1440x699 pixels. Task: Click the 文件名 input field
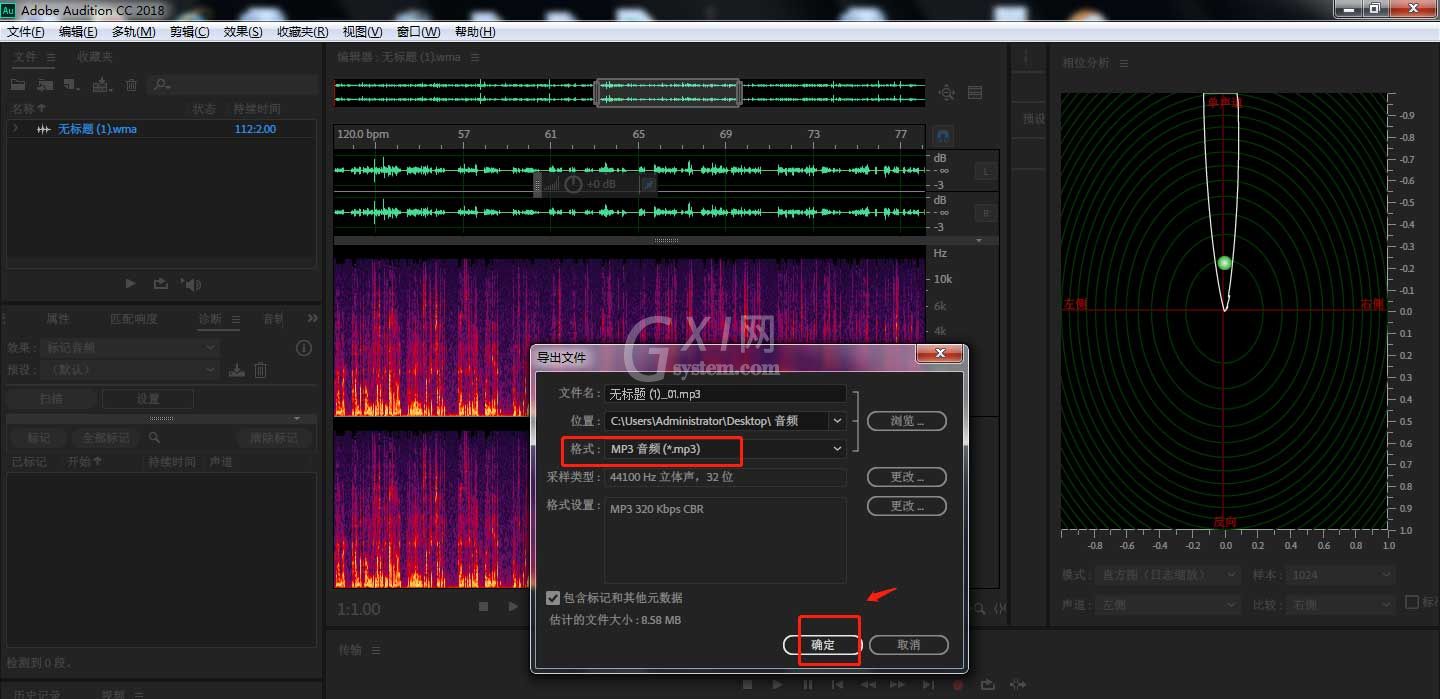click(725, 394)
